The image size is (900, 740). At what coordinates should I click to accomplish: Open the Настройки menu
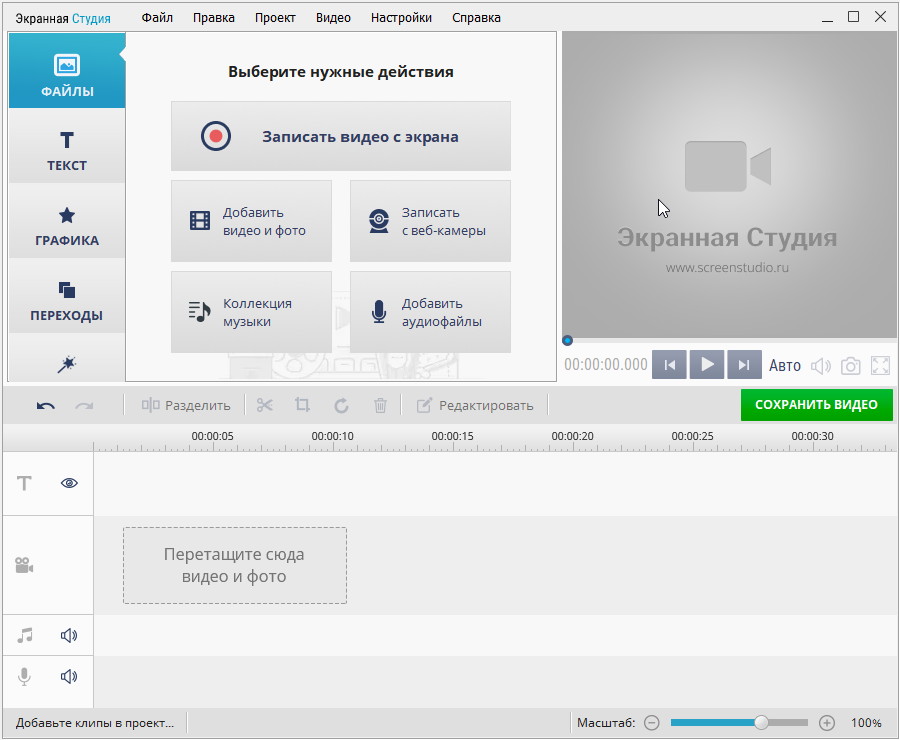click(401, 18)
